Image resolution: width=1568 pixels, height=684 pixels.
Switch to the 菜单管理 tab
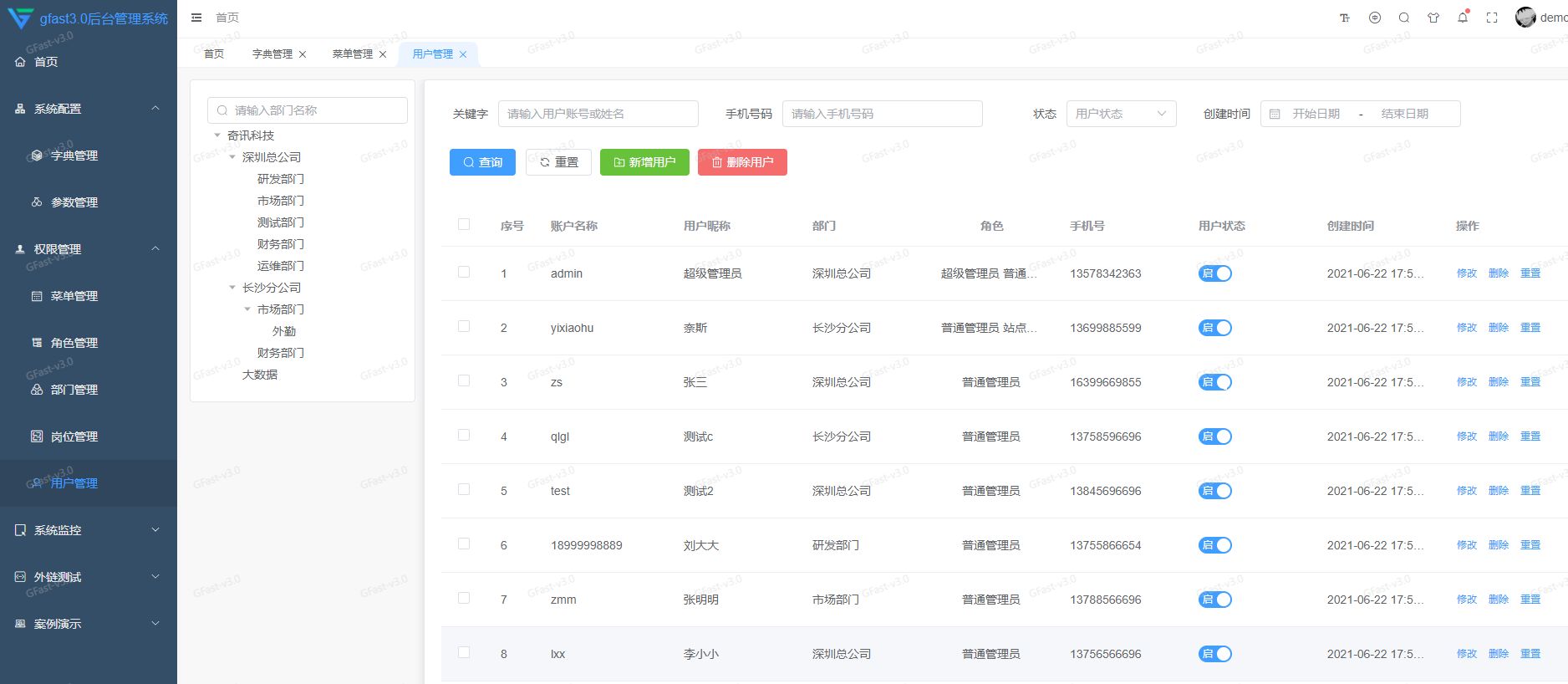tap(353, 54)
